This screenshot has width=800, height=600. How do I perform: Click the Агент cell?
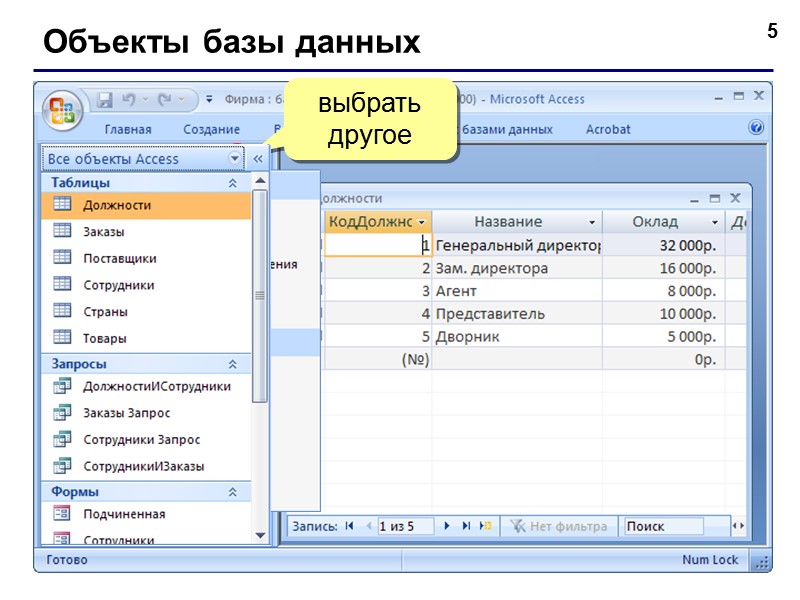click(x=517, y=291)
